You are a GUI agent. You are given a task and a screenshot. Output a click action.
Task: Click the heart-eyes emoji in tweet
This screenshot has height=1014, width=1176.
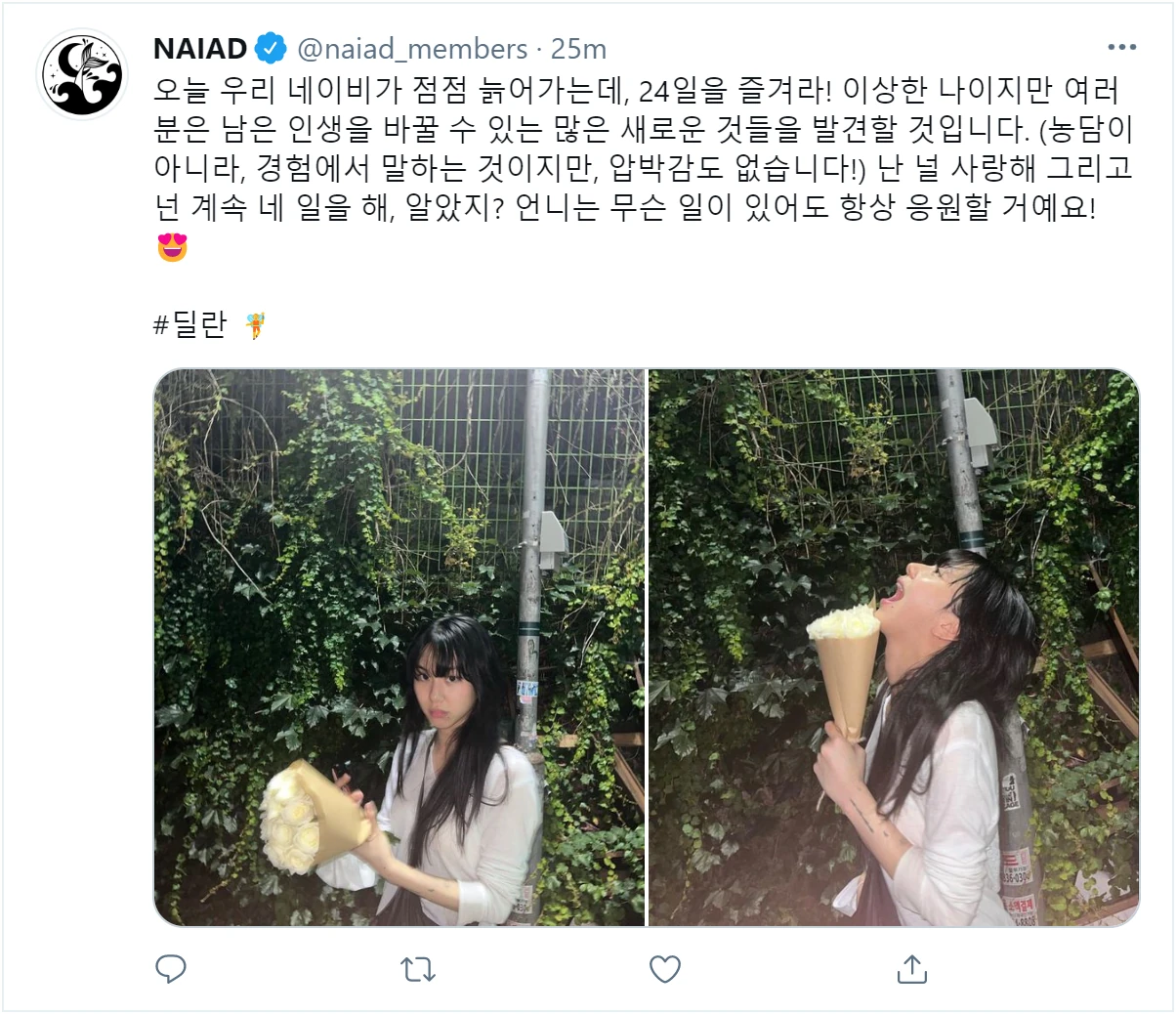point(172,247)
